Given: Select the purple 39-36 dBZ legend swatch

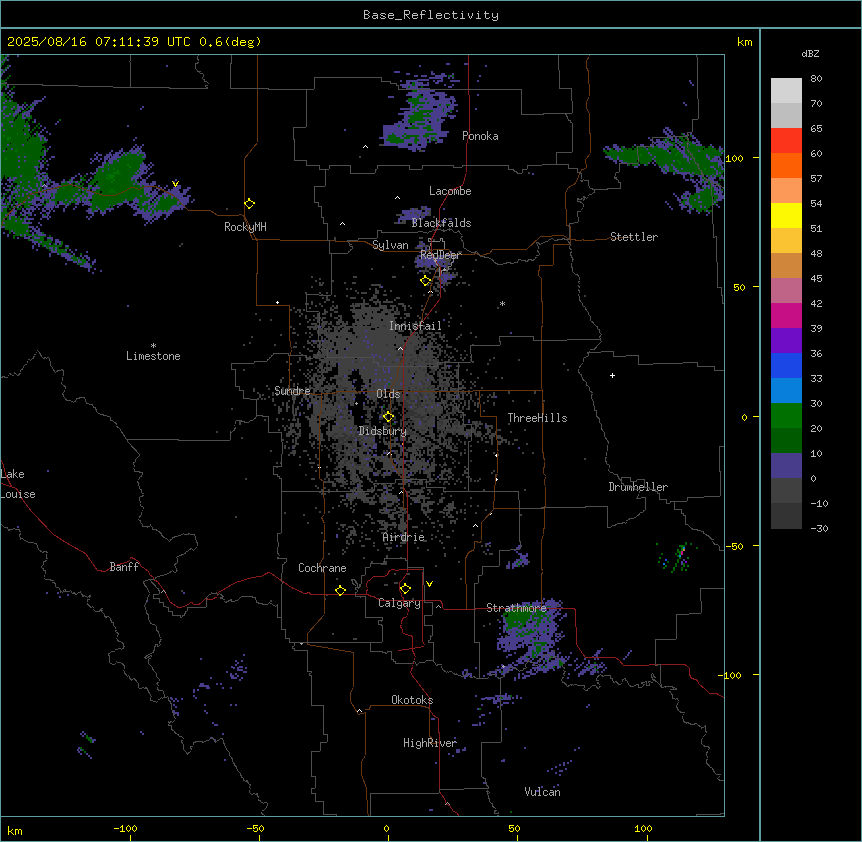Looking at the screenshot, I should 786,341.
